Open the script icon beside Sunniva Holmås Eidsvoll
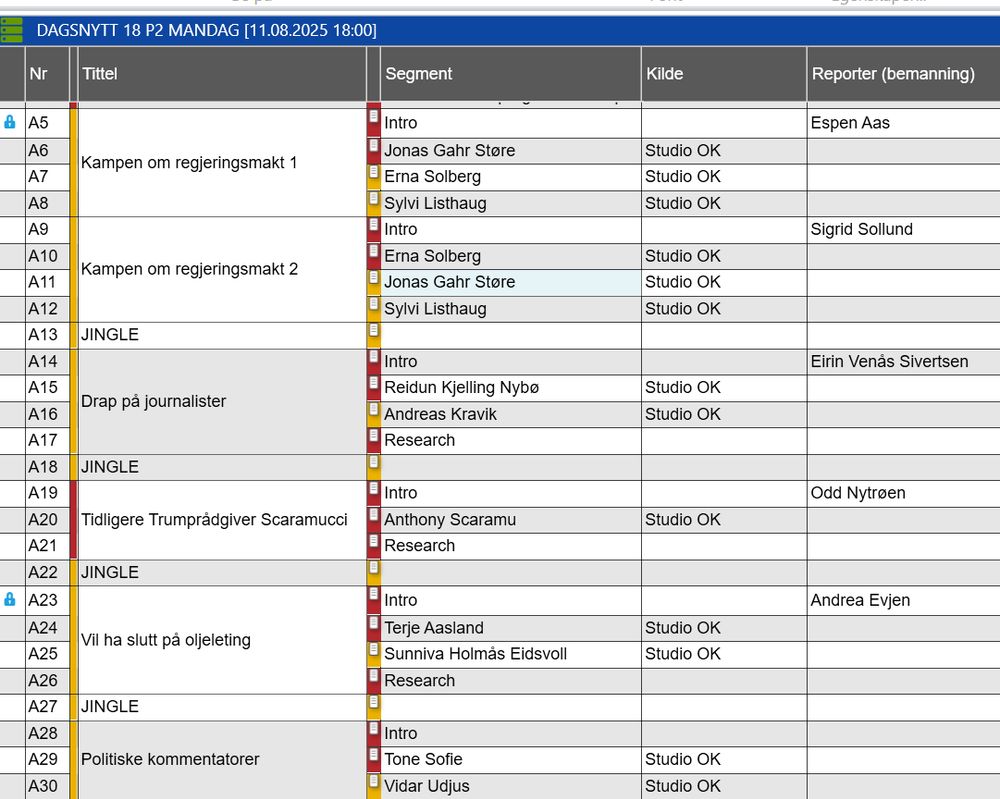 click(374, 649)
